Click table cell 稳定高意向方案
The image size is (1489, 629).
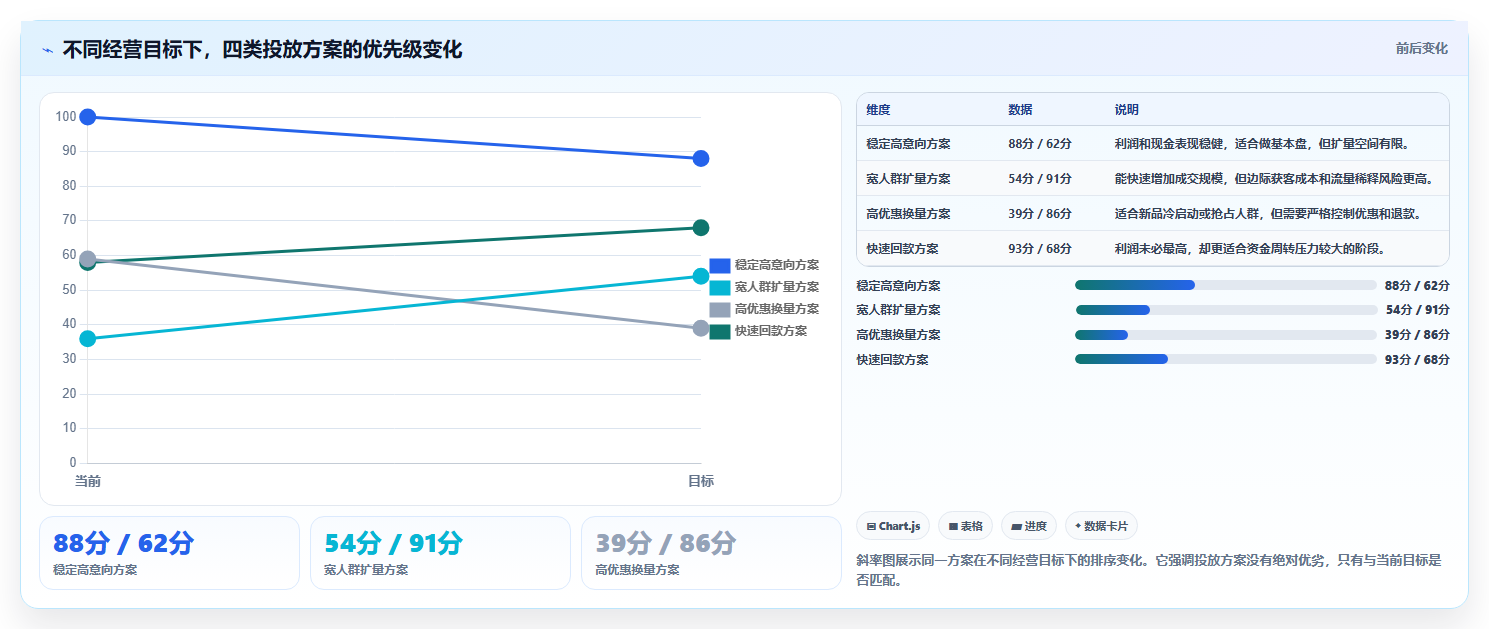click(x=908, y=143)
